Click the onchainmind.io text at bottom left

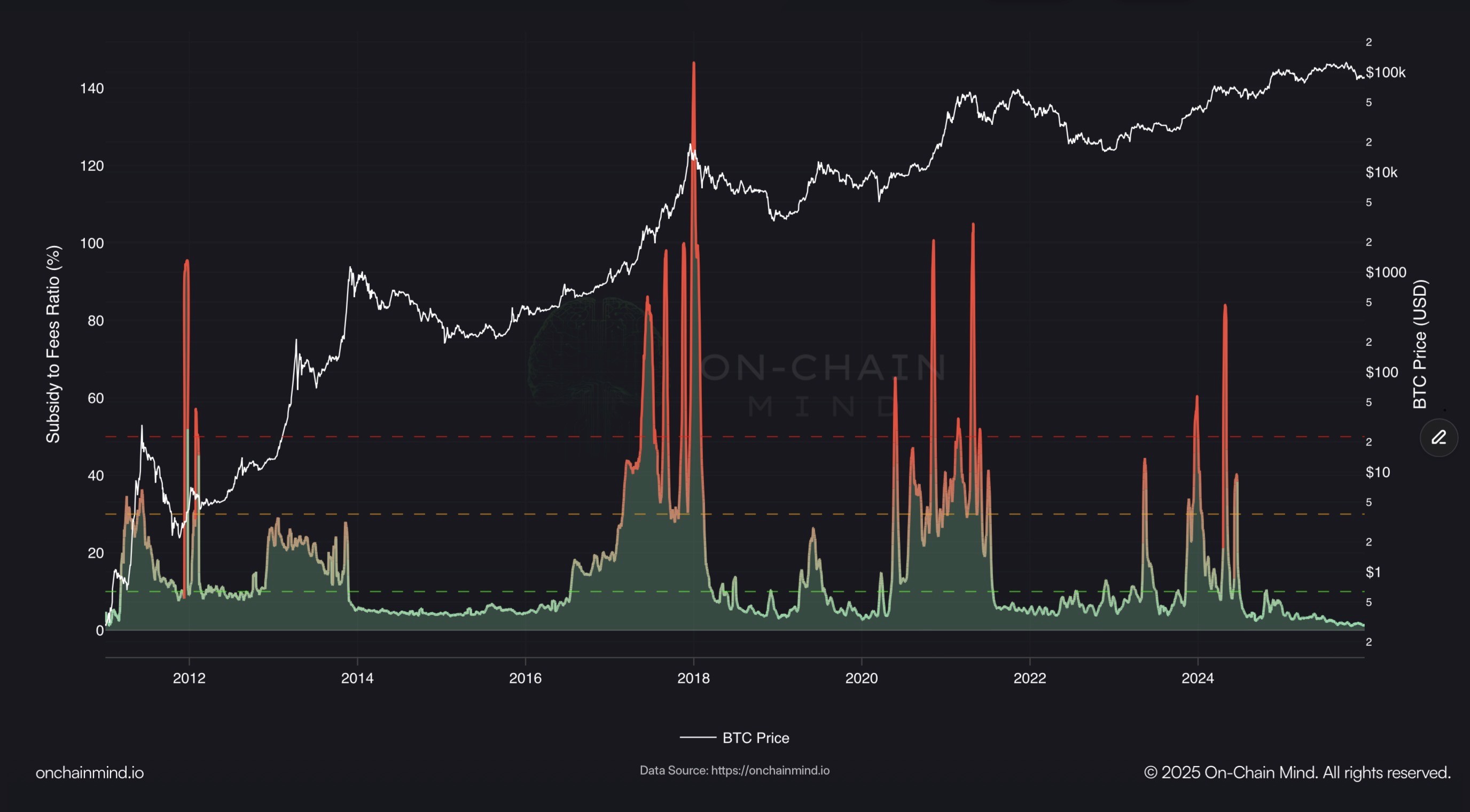click(90, 772)
